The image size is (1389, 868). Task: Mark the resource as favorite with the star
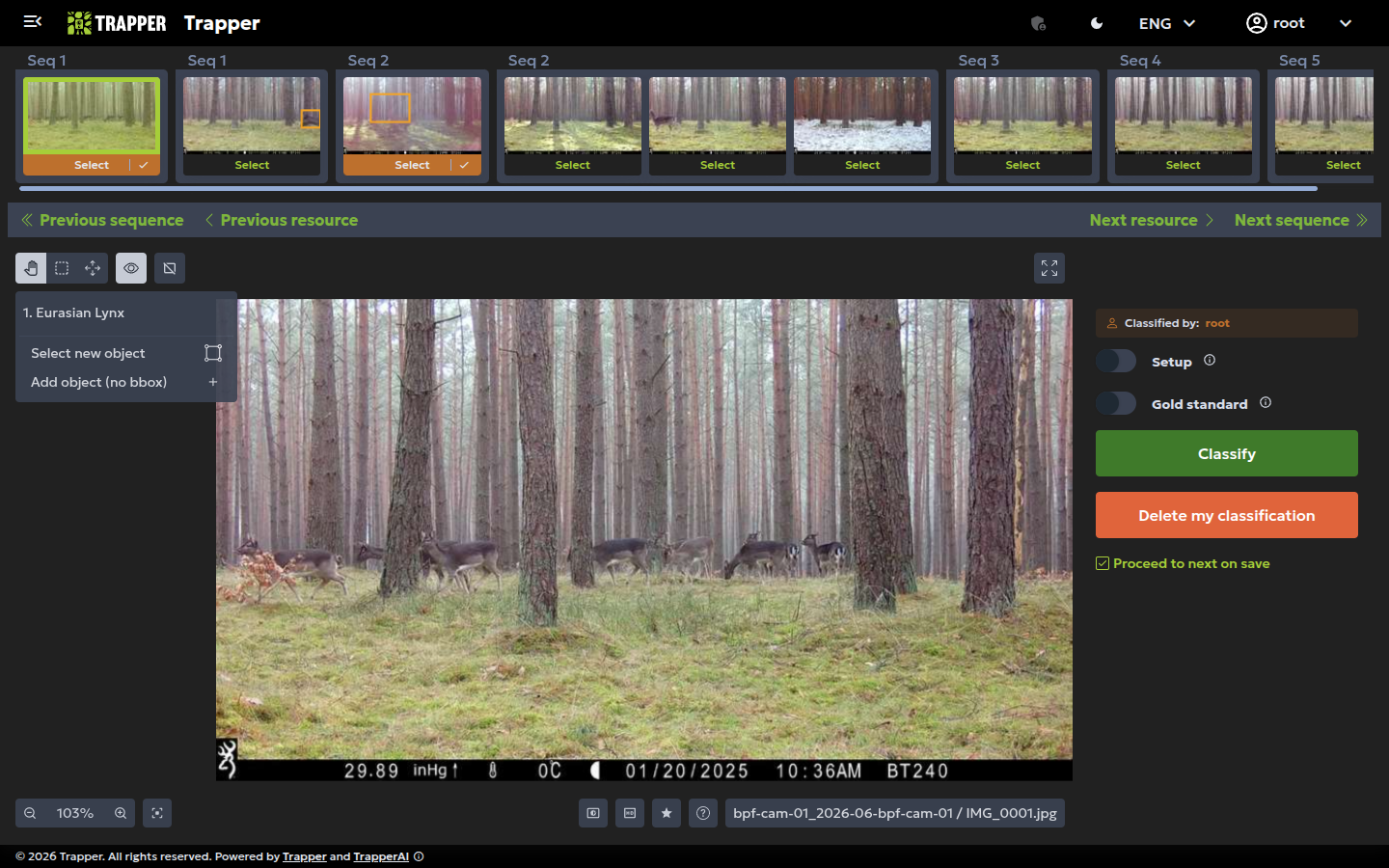pos(667,813)
